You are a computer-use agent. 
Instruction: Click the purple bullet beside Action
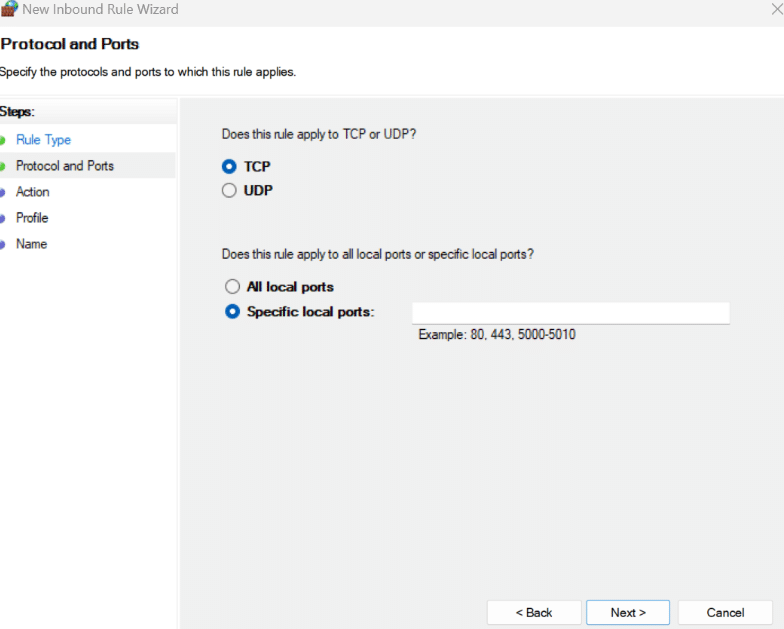point(2,192)
